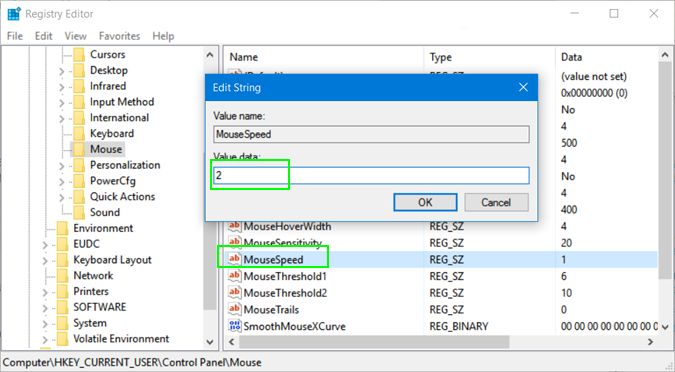Click the MouseSpeed string value icon
The width and height of the screenshot is (675, 372).
tap(235, 259)
